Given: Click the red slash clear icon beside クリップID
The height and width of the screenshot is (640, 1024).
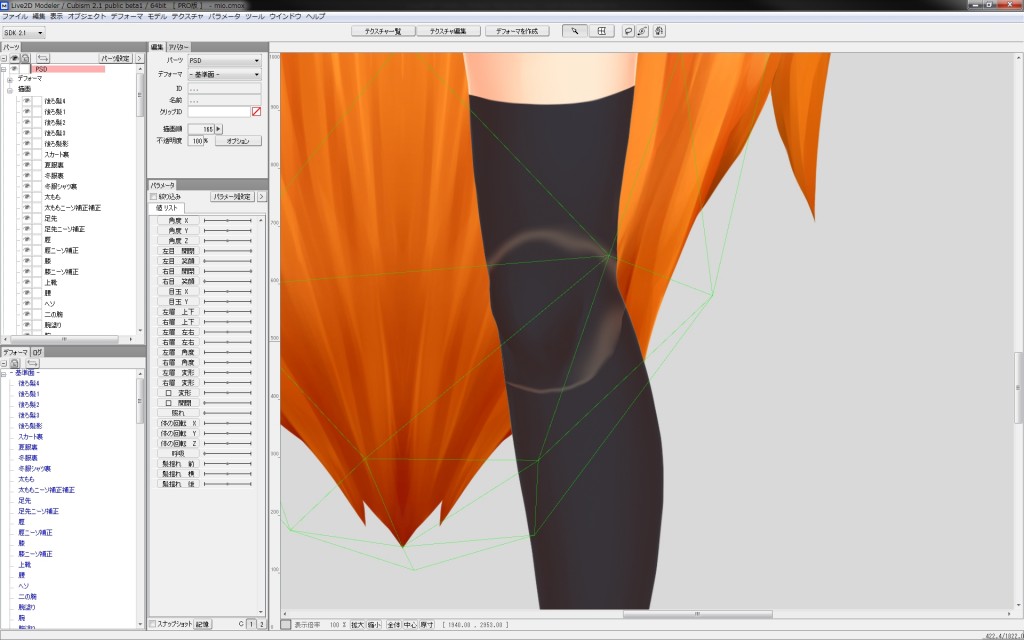Looking at the screenshot, I should click(x=256, y=112).
